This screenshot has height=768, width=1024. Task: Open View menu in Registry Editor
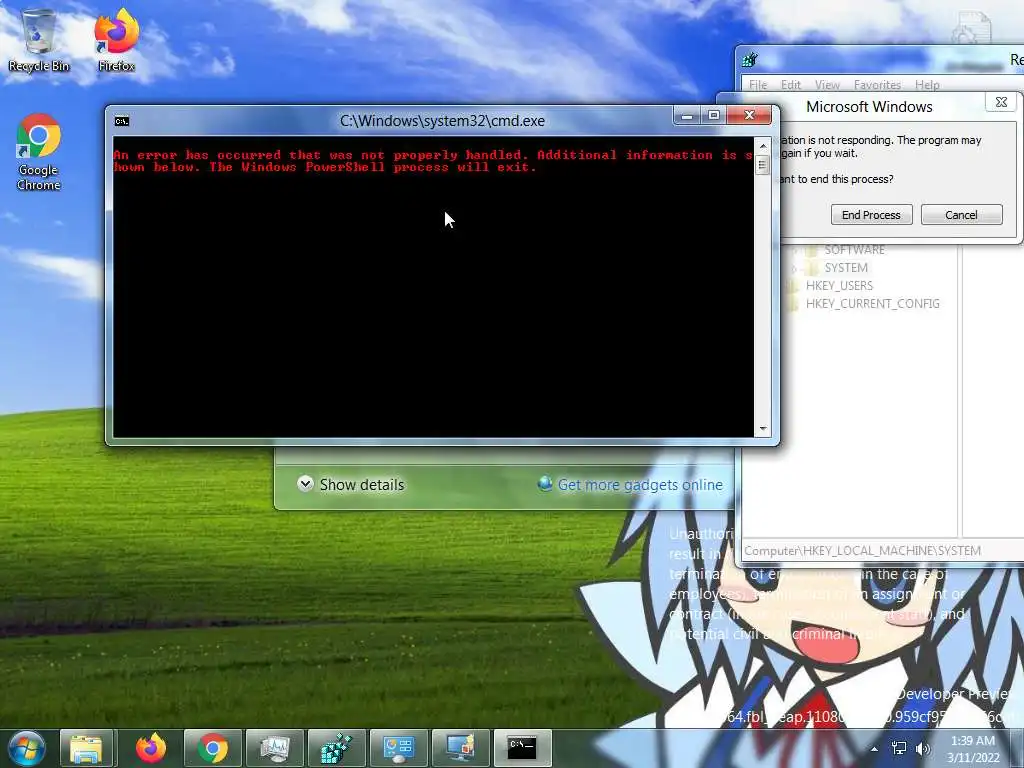827,85
